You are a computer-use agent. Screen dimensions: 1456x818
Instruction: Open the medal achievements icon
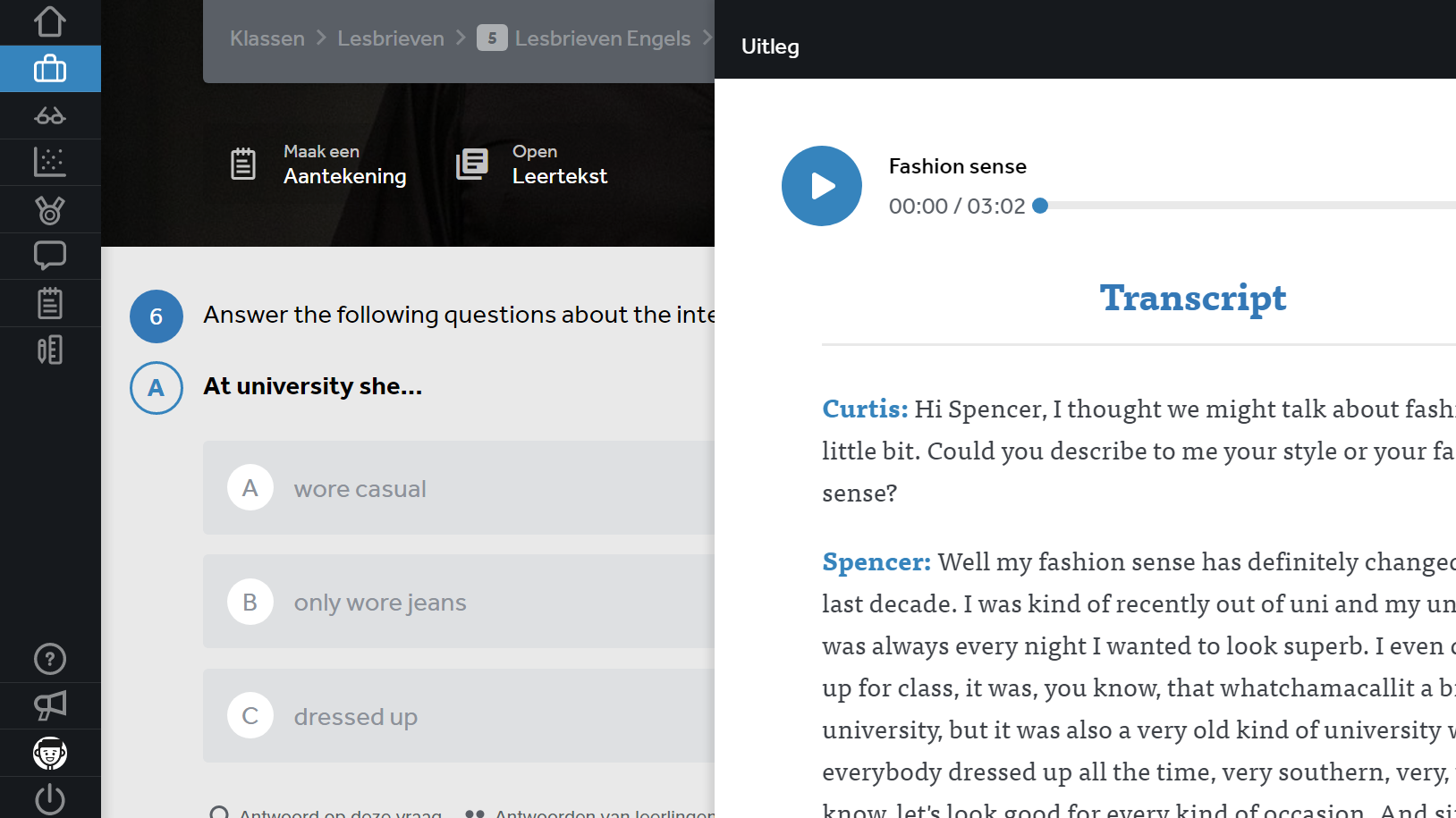(x=50, y=210)
